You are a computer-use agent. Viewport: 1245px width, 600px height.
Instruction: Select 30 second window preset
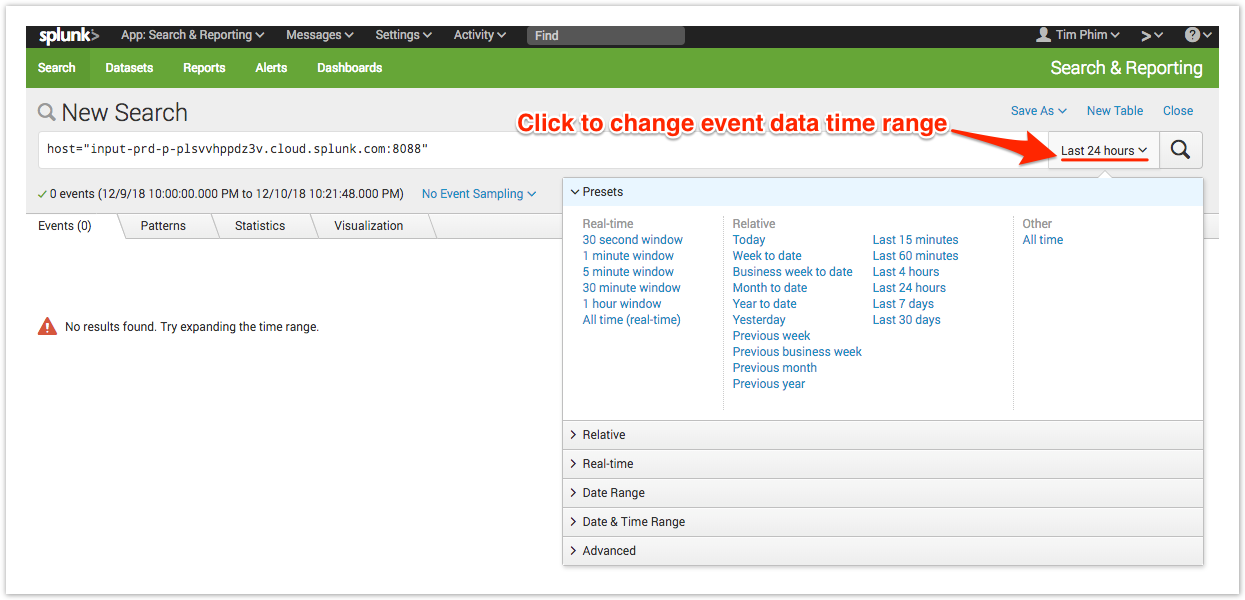coord(633,240)
